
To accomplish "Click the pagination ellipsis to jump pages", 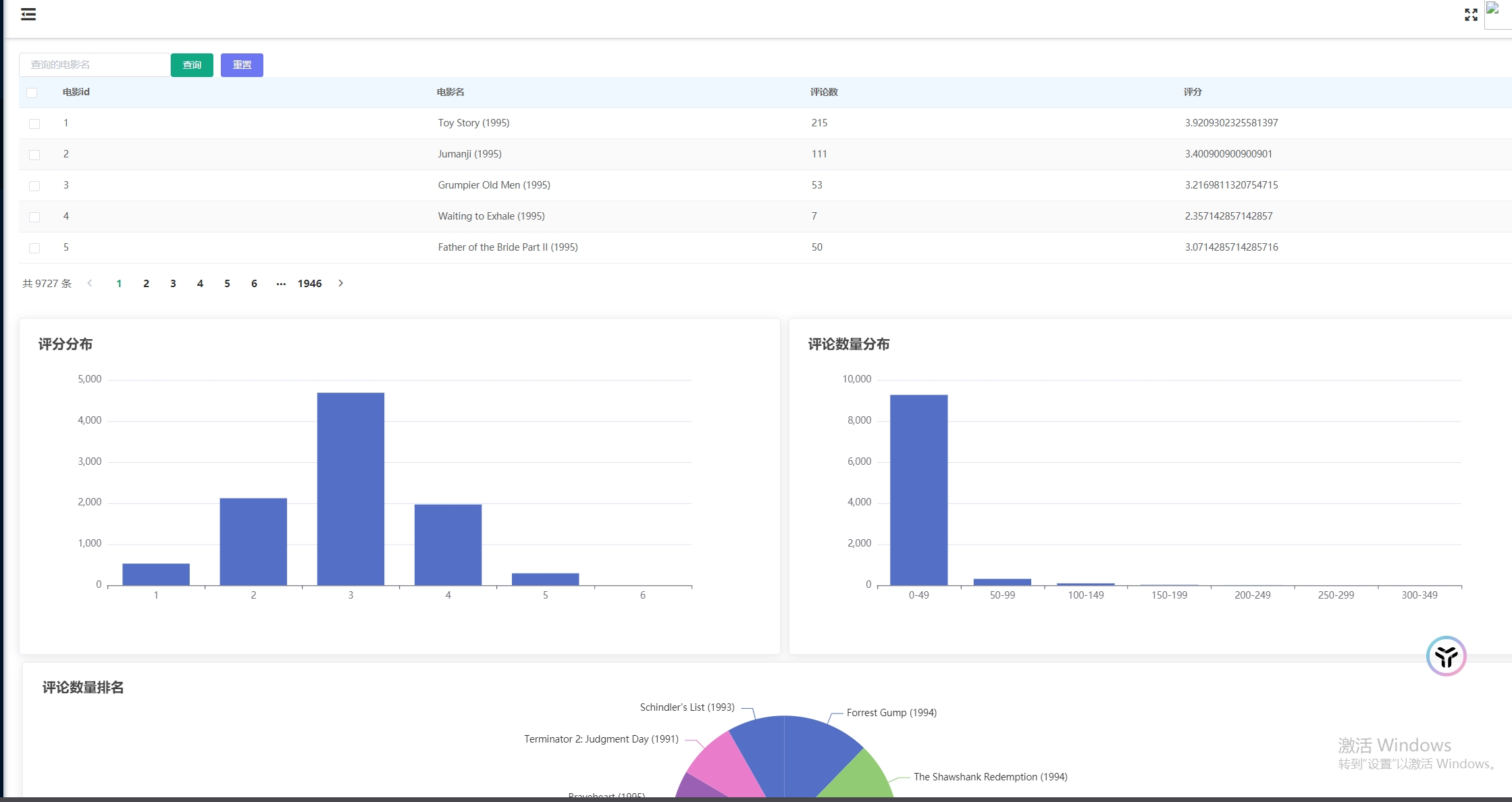I will 281,283.
